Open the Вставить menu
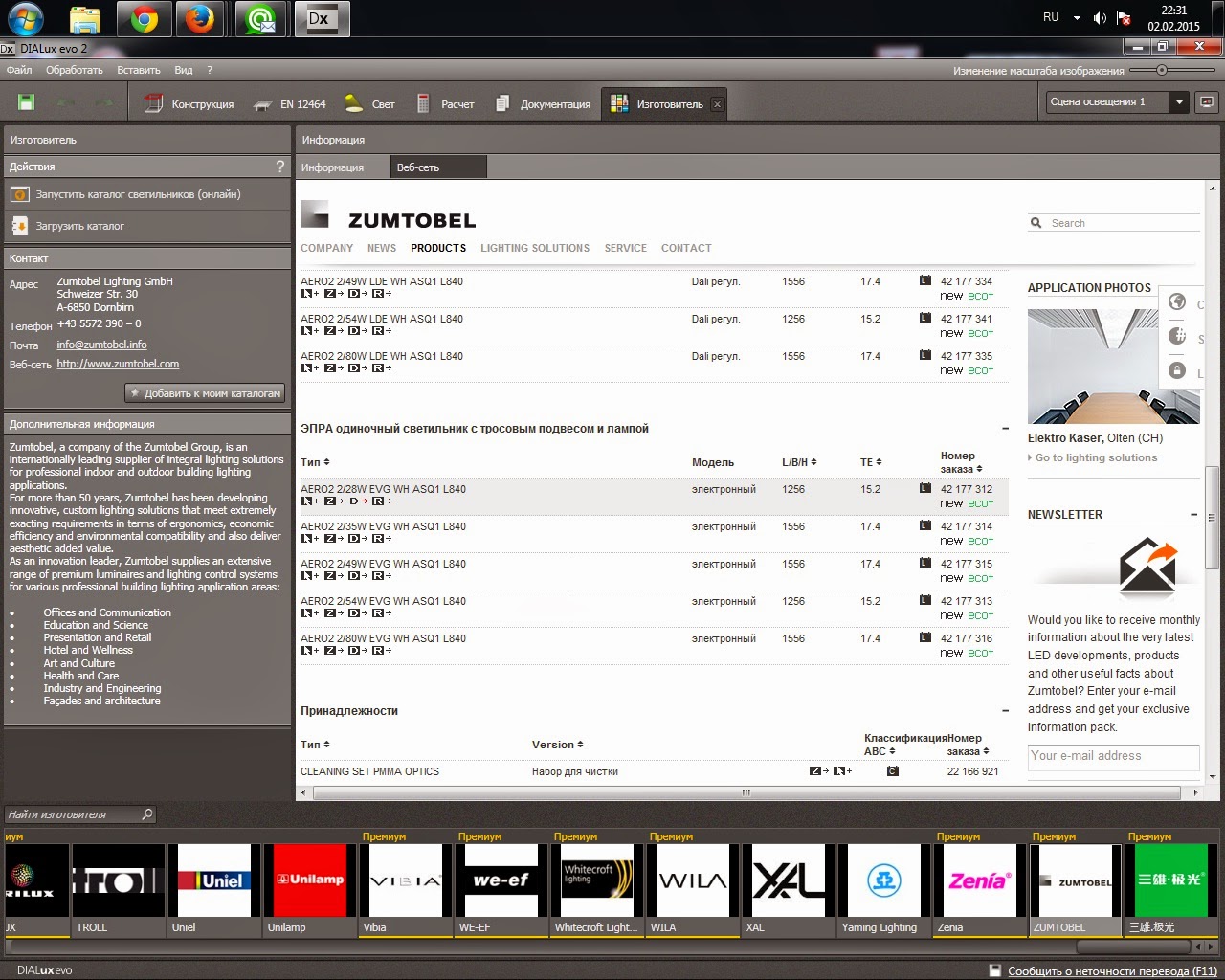Image resolution: width=1225 pixels, height=980 pixels. point(139,70)
